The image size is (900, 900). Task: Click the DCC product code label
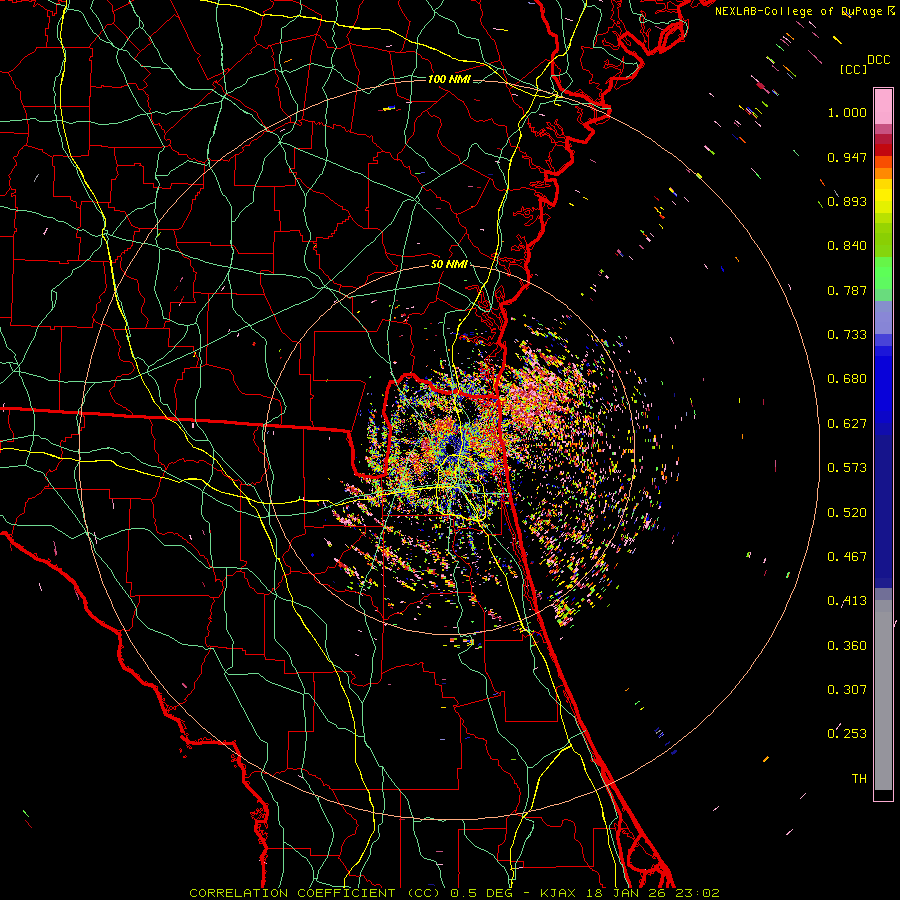coord(878,60)
